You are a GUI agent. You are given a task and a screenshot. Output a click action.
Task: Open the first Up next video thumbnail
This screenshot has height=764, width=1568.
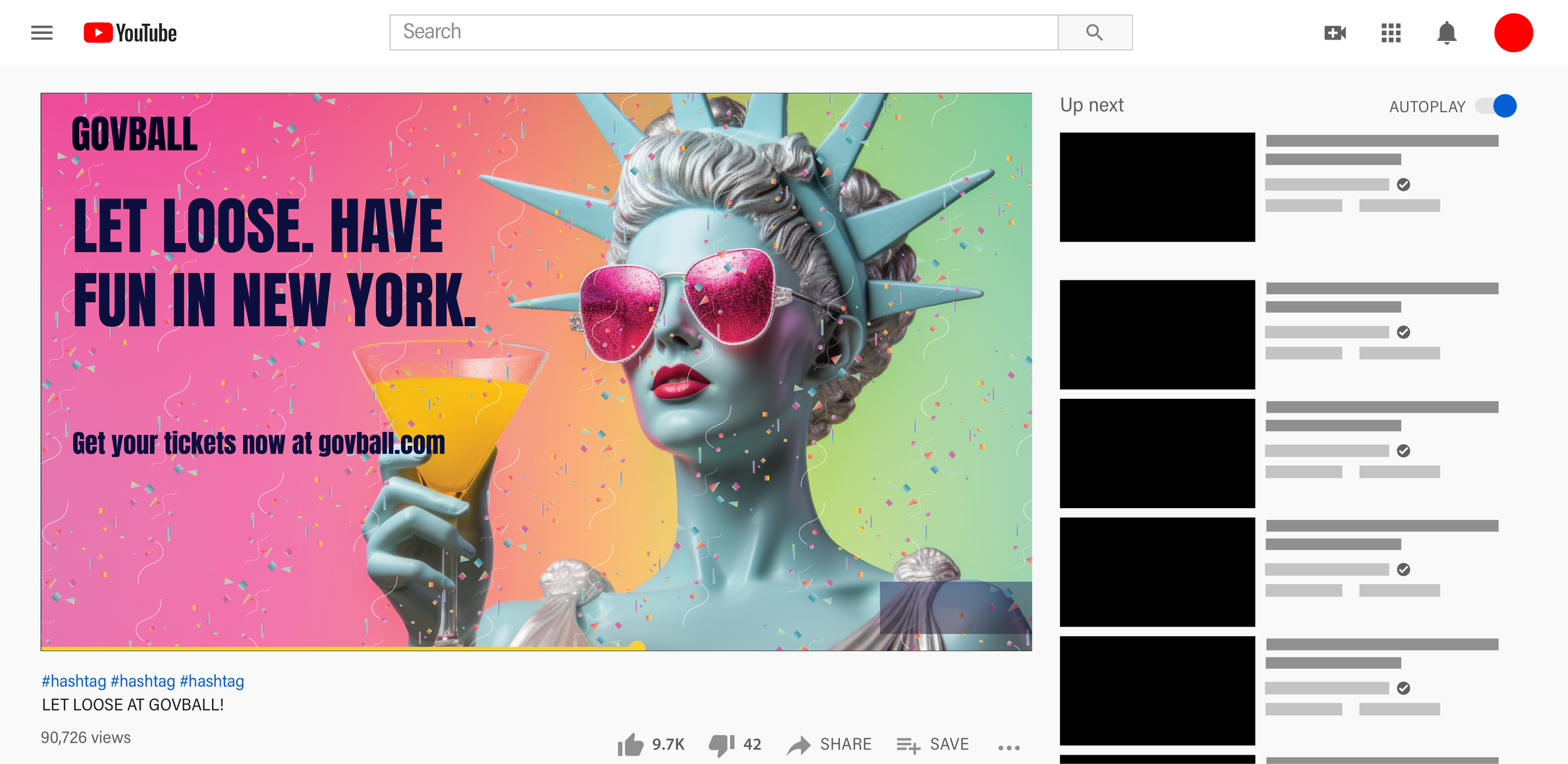(1157, 187)
